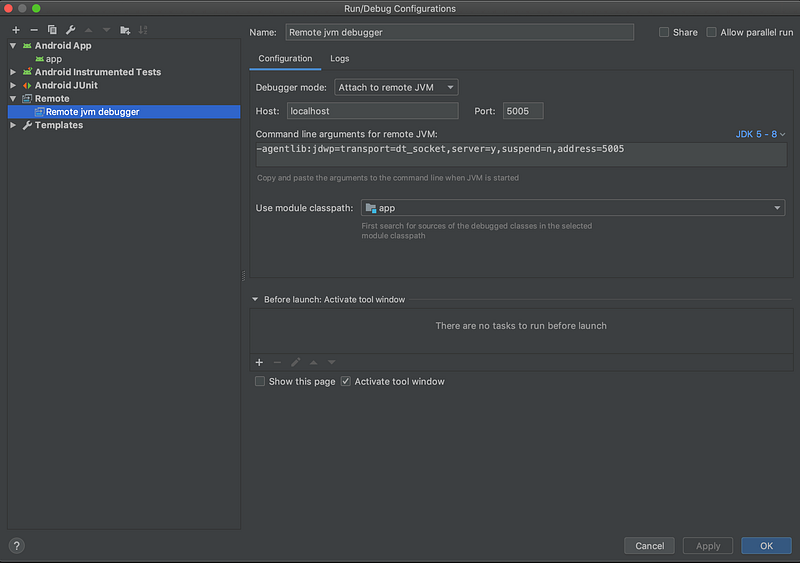Move the before-launch task up

point(313,362)
